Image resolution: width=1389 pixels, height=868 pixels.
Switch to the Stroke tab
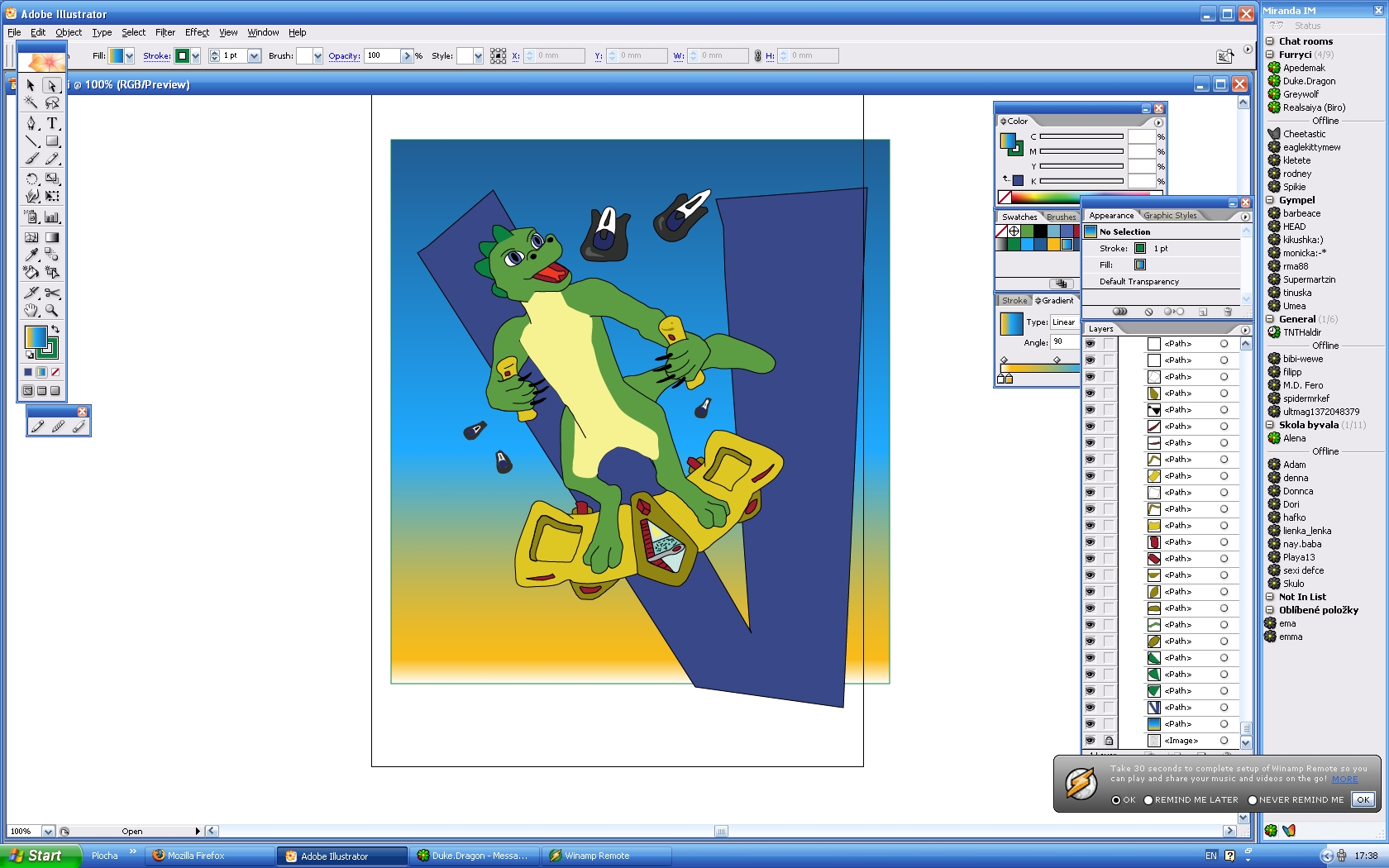click(x=1014, y=301)
